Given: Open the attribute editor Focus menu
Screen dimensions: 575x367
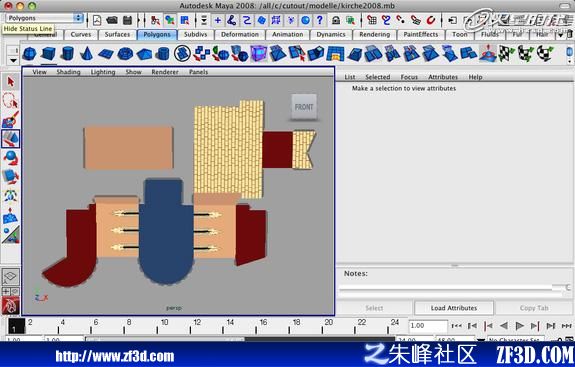Looking at the screenshot, I should pos(409,77).
